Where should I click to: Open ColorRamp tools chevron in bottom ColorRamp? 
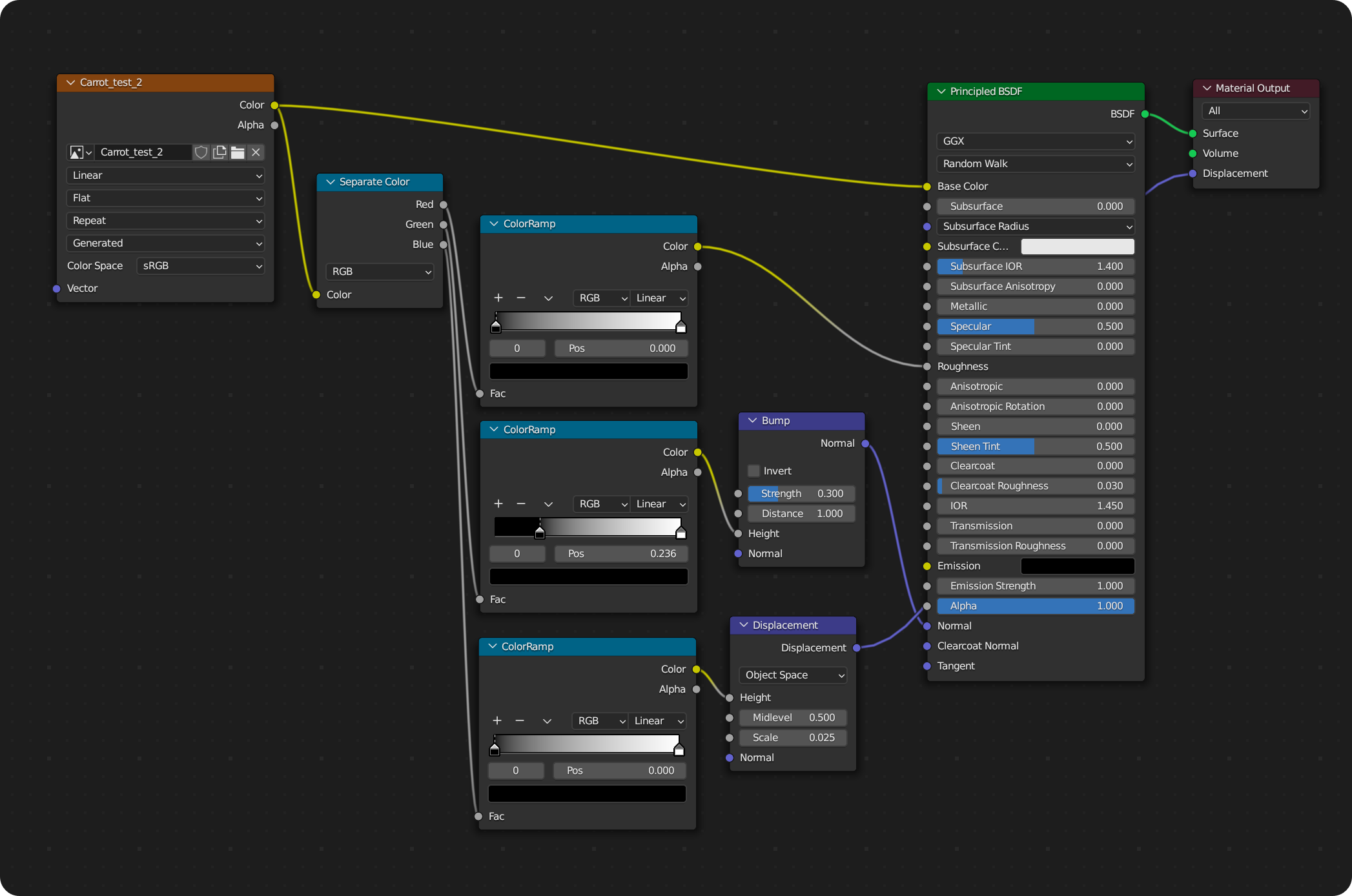coord(547,720)
